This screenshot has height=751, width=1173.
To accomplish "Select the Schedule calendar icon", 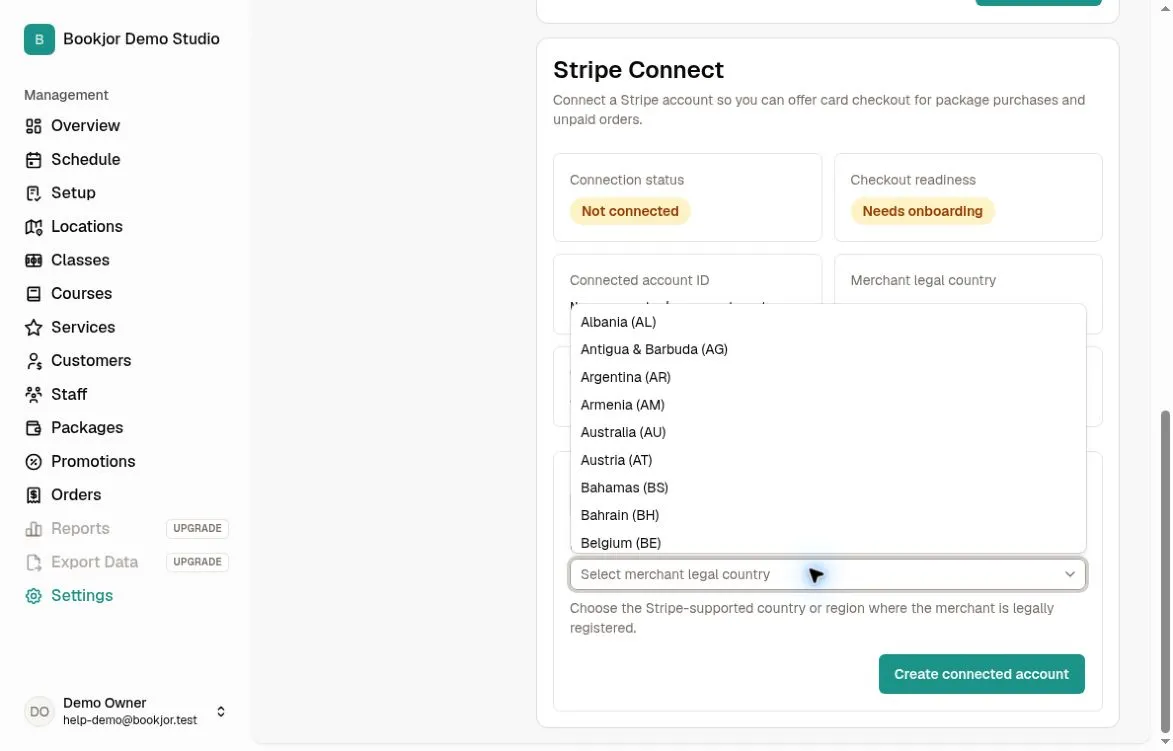I will 34,159.
